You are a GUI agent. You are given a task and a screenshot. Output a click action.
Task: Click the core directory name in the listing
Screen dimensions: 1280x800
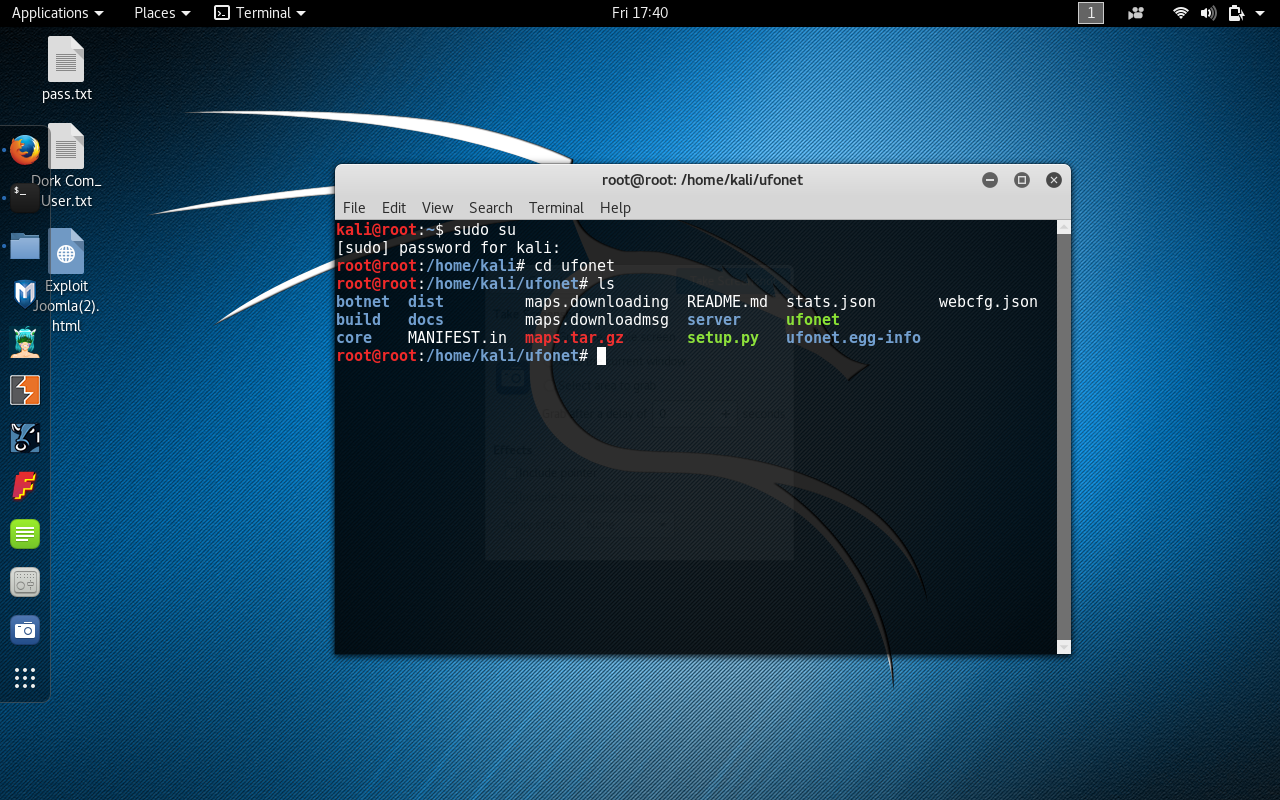pos(354,338)
